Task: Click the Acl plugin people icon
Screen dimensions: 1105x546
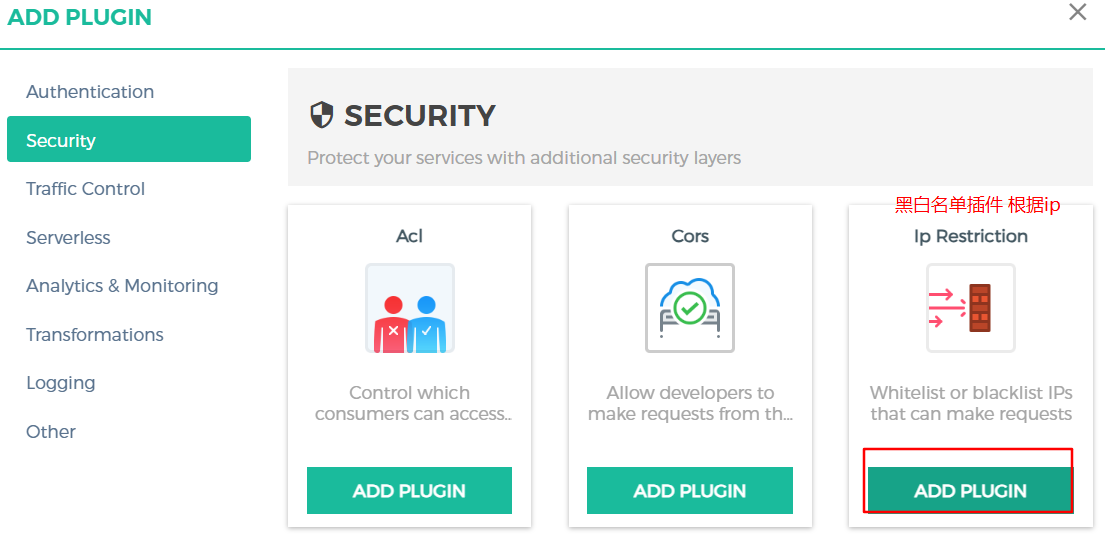Action: [410, 308]
